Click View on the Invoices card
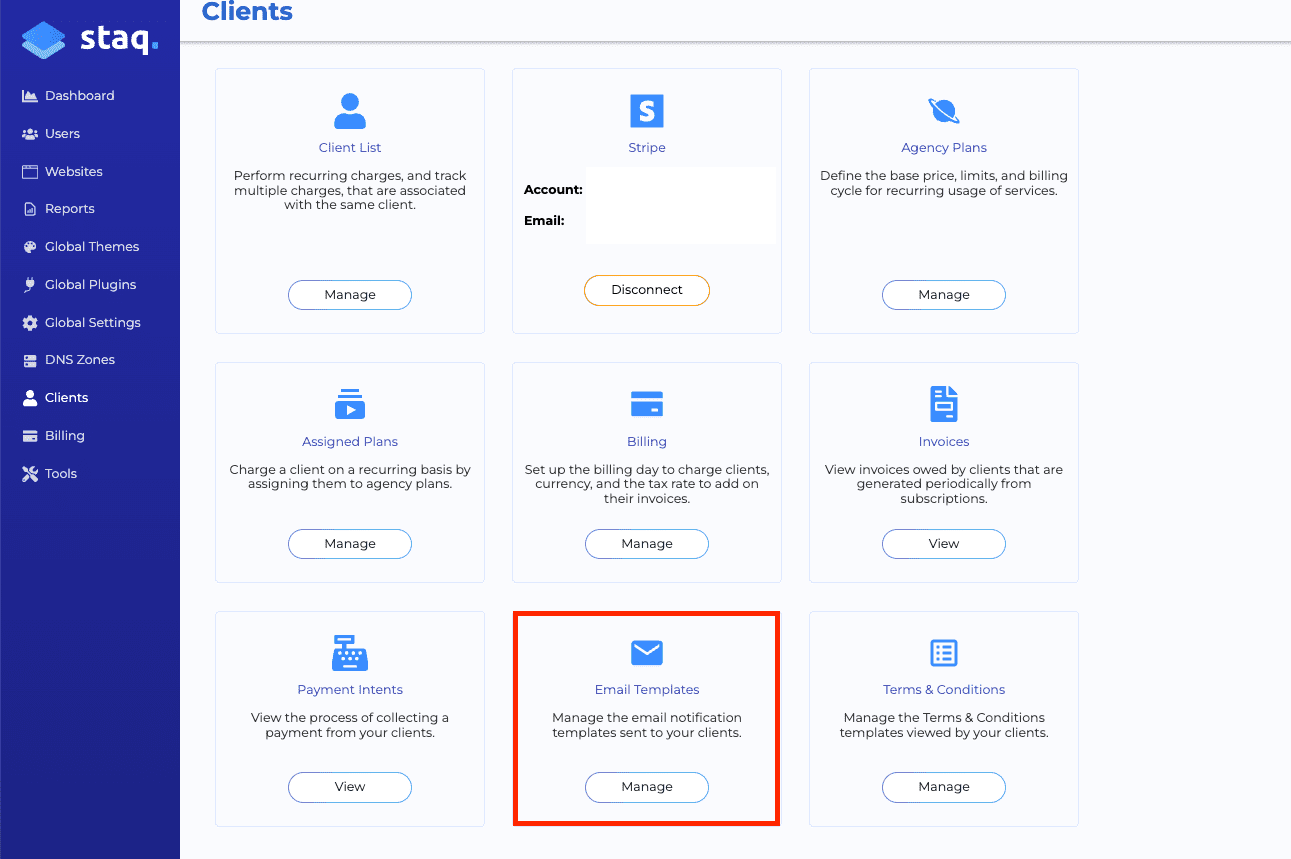The image size is (1291, 859). tap(943, 543)
